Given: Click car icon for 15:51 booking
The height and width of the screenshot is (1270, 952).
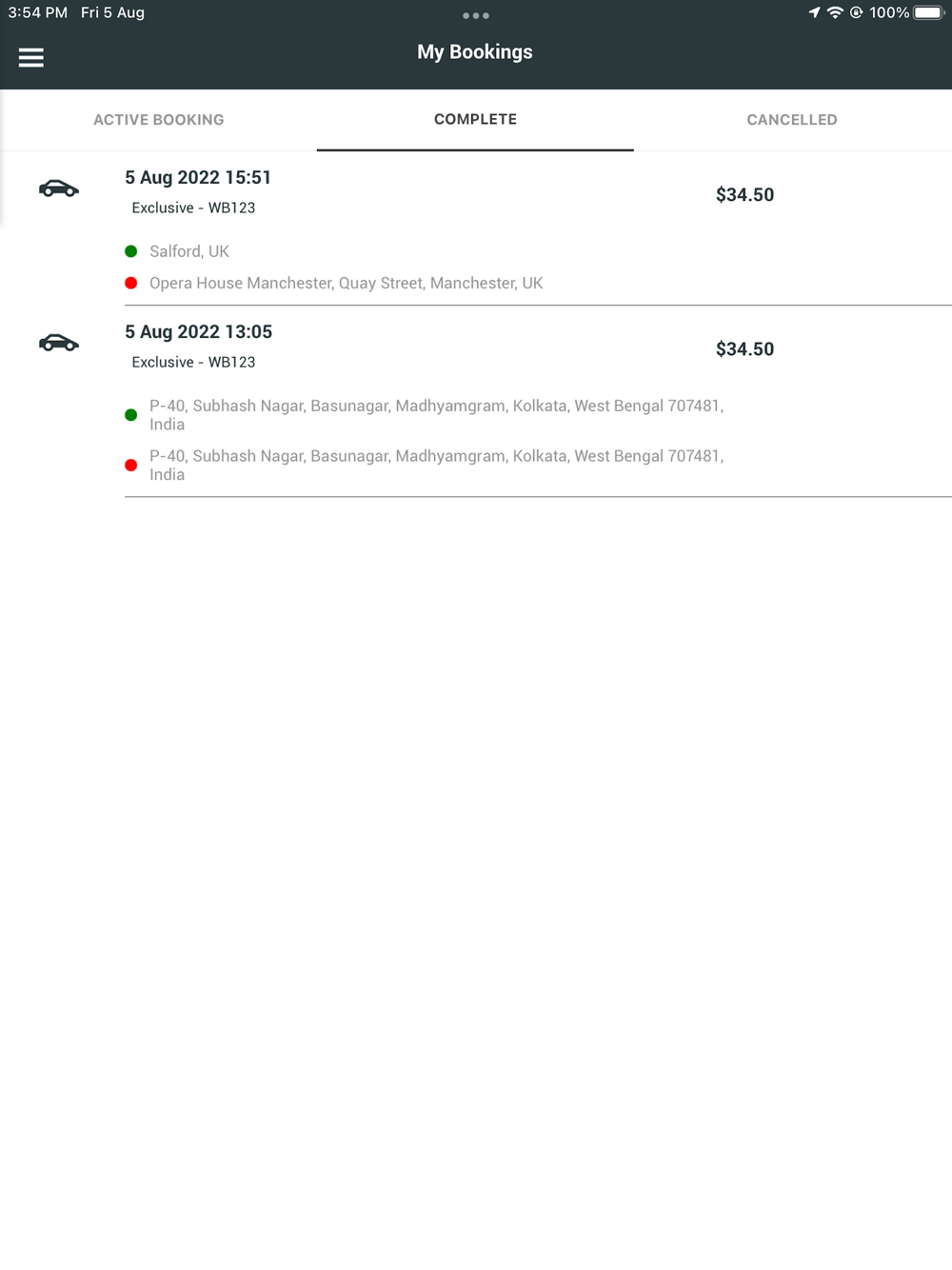Looking at the screenshot, I should point(59,189).
